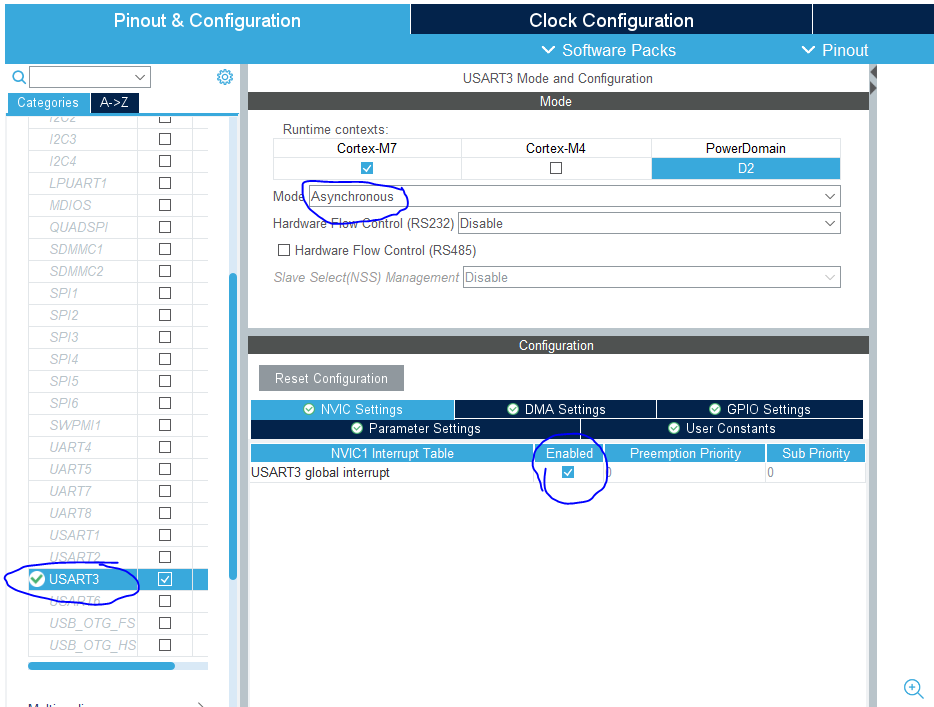This screenshot has width=934, height=707.
Task: Open Slave Select(NSS) Management dropdown
Action: (x=652, y=278)
